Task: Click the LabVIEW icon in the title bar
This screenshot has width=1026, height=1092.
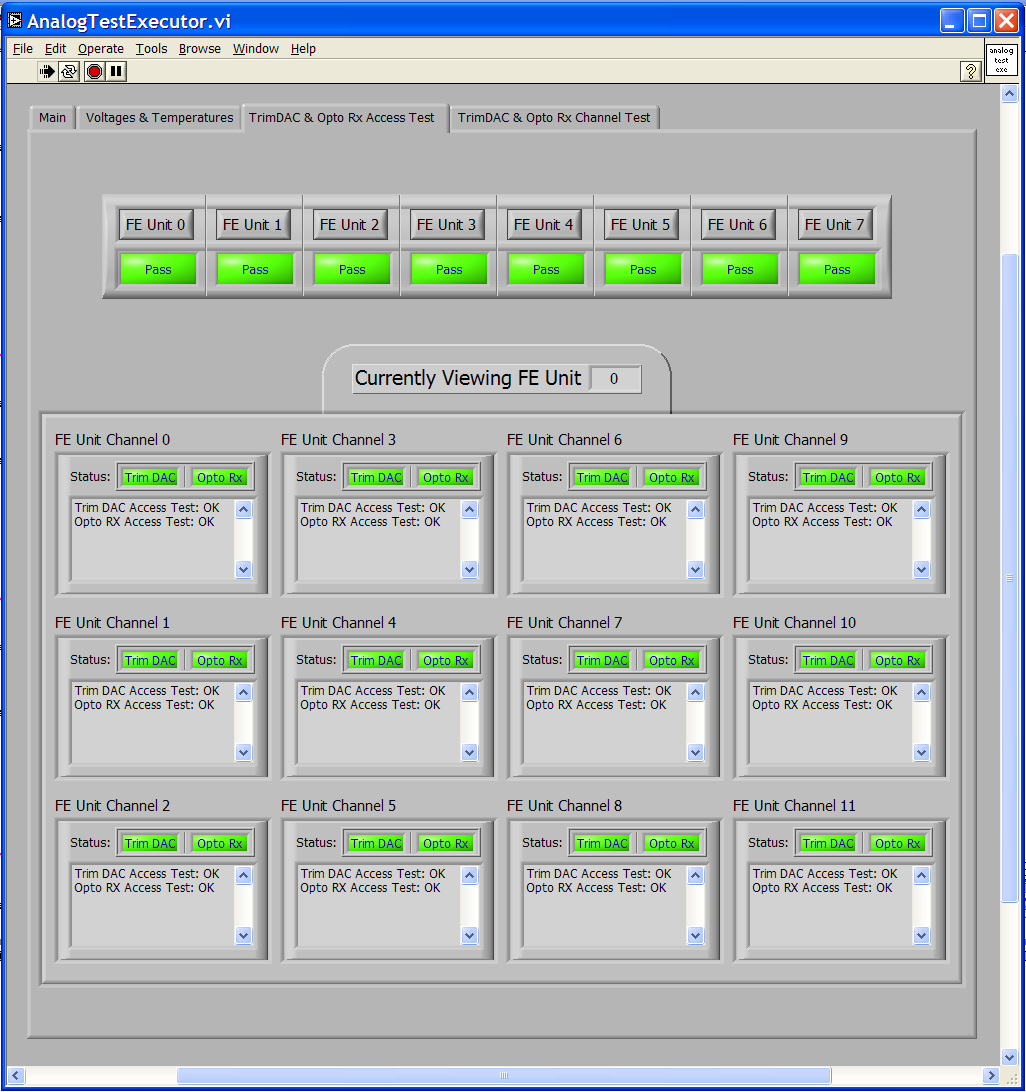Action: (14, 21)
